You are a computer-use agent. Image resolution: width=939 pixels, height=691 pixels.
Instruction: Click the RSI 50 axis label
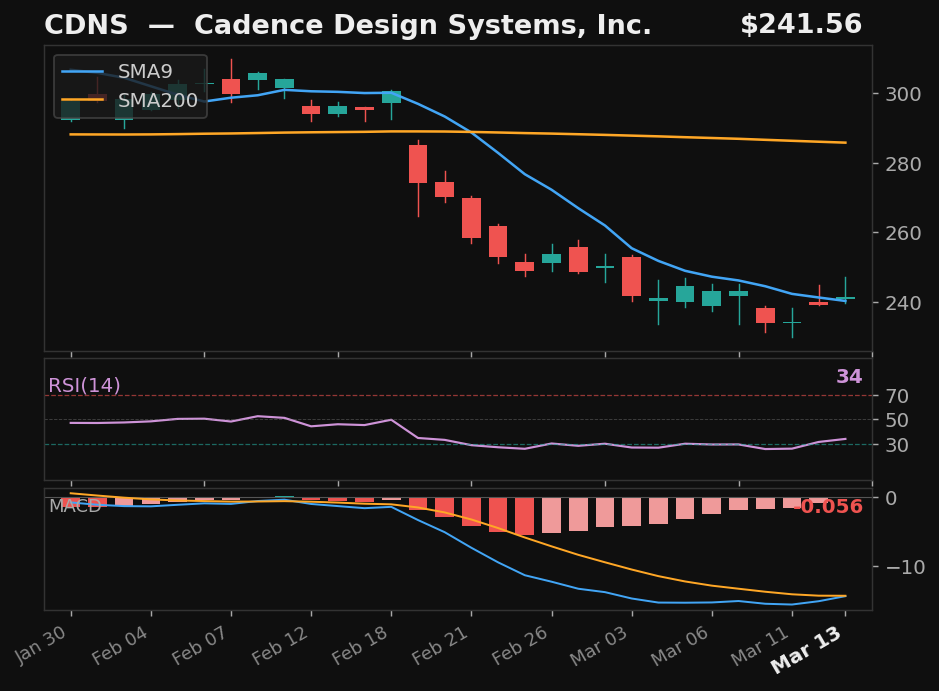pos(897,420)
